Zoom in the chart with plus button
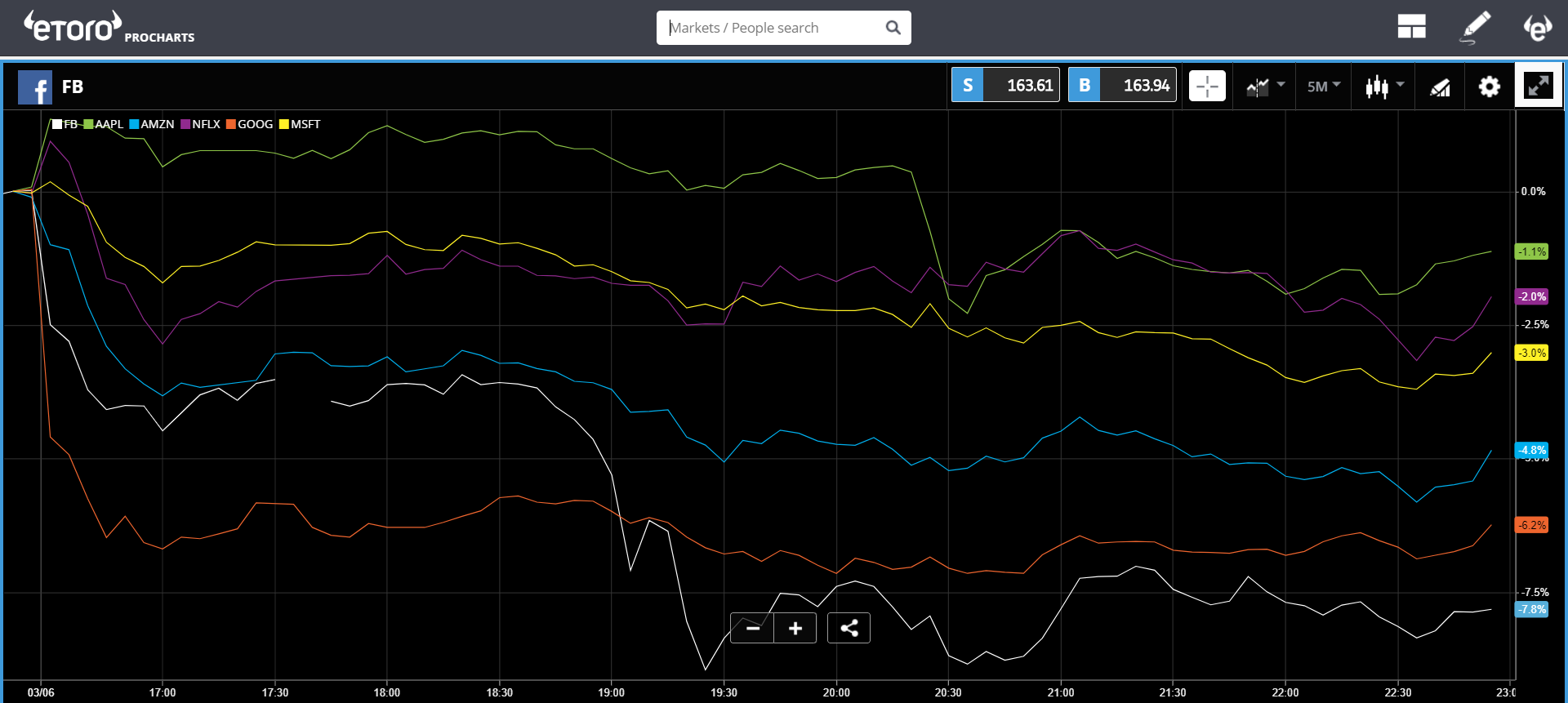Image resolution: width=1568 pixels, height=703 pixels. [795, 628]
